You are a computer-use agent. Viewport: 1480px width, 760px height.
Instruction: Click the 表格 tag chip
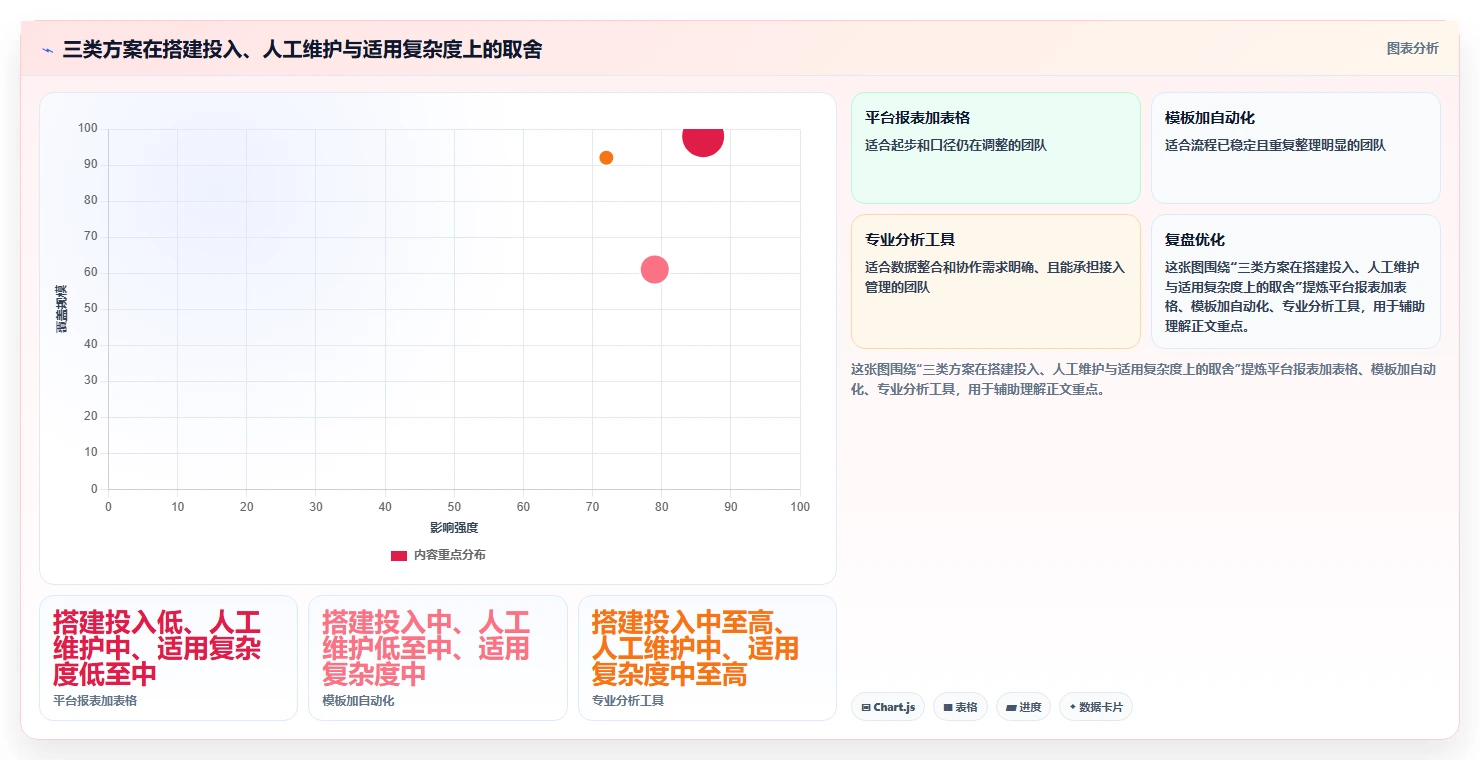[x=960, y=707]
